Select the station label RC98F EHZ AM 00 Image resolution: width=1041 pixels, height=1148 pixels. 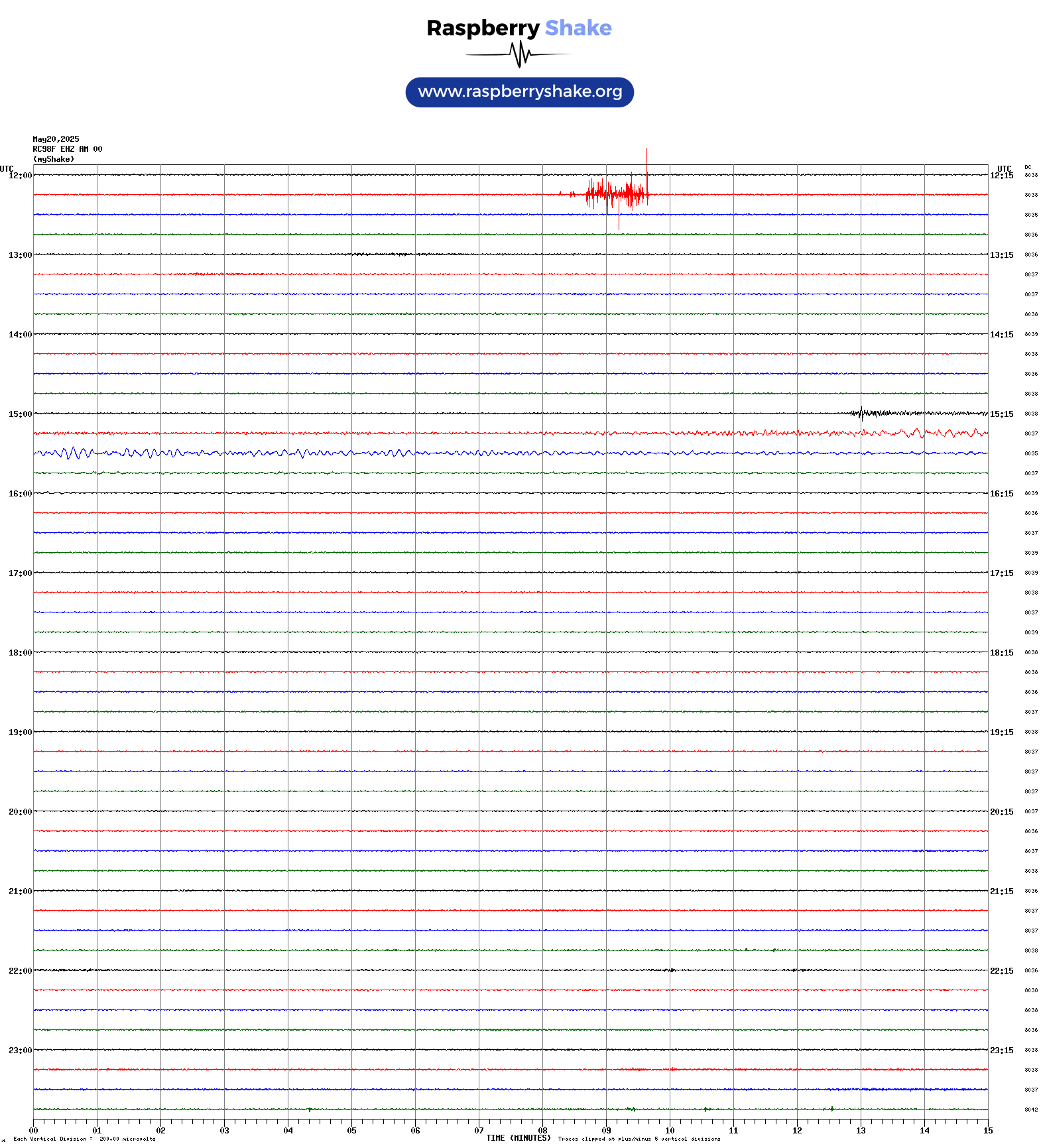pos(68,149)
